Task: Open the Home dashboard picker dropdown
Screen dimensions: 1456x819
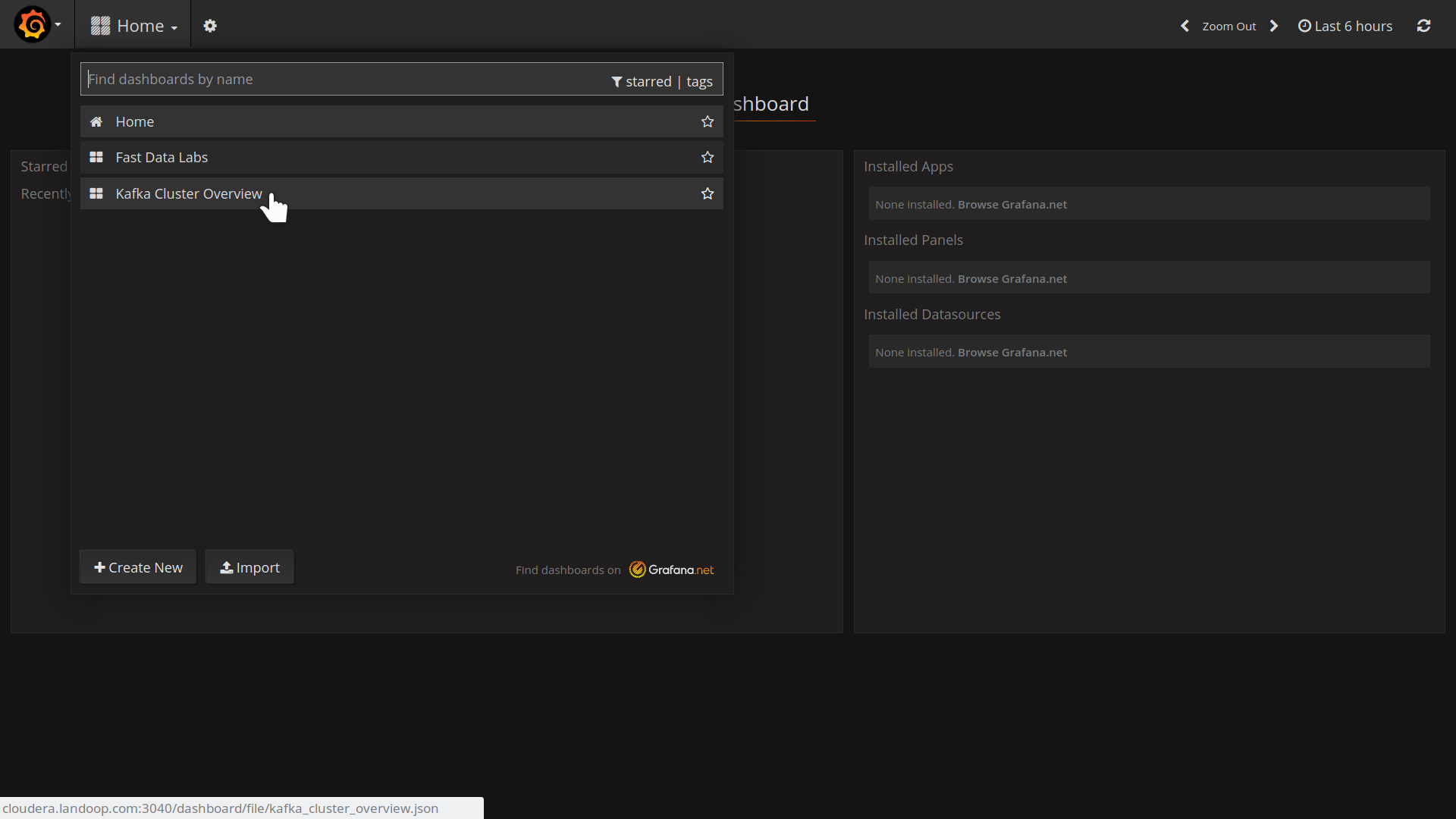Action: [x=133, y=26]
